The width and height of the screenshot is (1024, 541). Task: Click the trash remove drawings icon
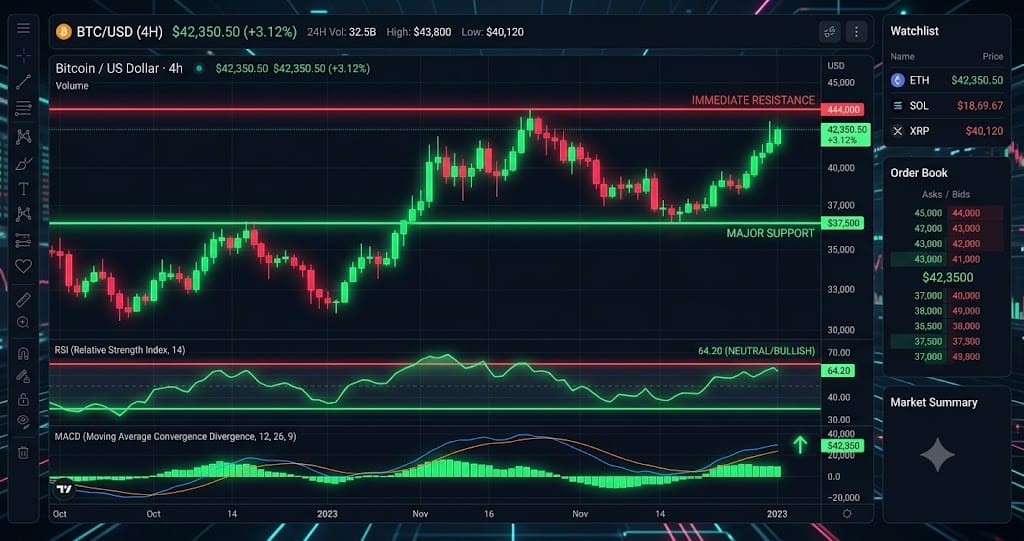coord(24,452)
